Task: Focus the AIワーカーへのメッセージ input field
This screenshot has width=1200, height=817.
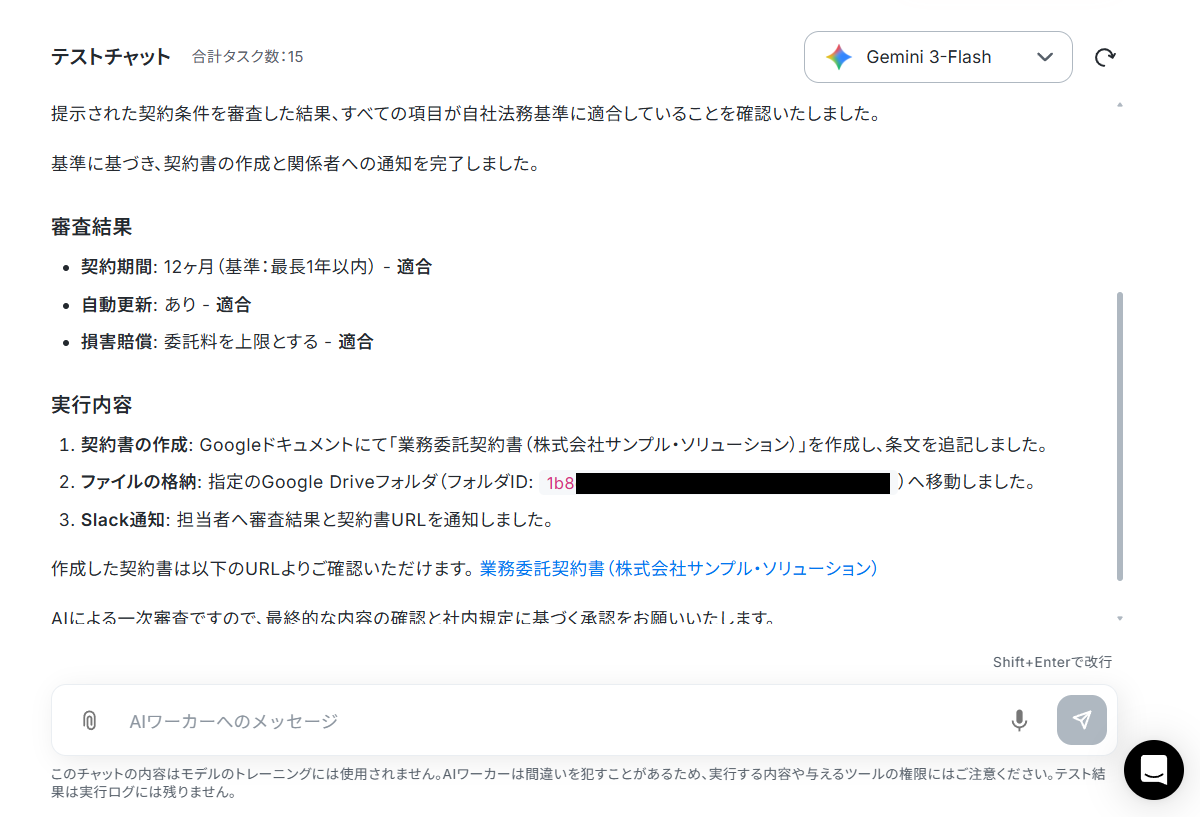Action: [560, 720]
